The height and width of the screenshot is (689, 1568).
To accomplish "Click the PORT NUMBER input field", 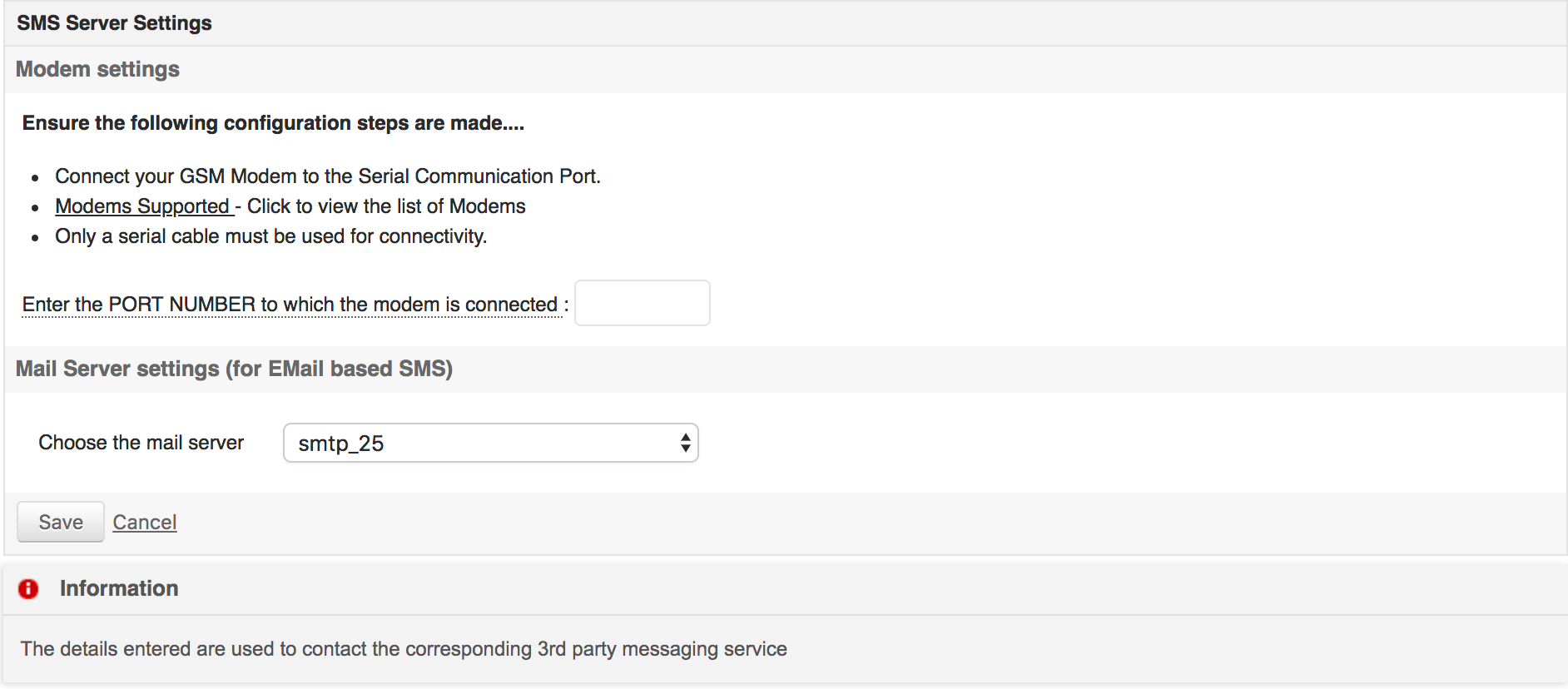I will 642,303.
